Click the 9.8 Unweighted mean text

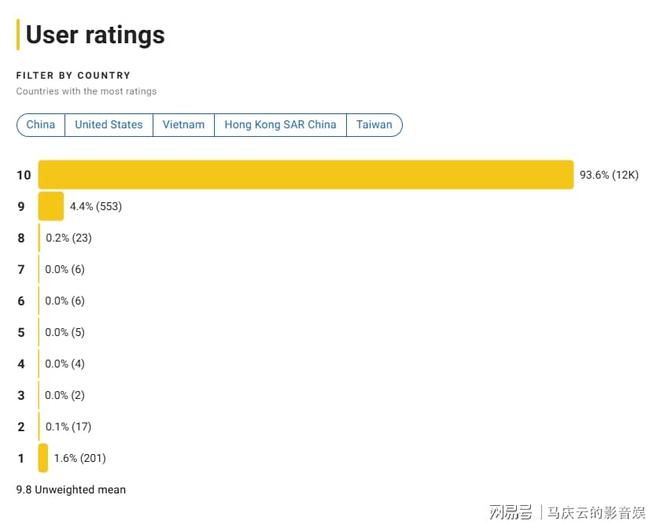pos(71,490)
